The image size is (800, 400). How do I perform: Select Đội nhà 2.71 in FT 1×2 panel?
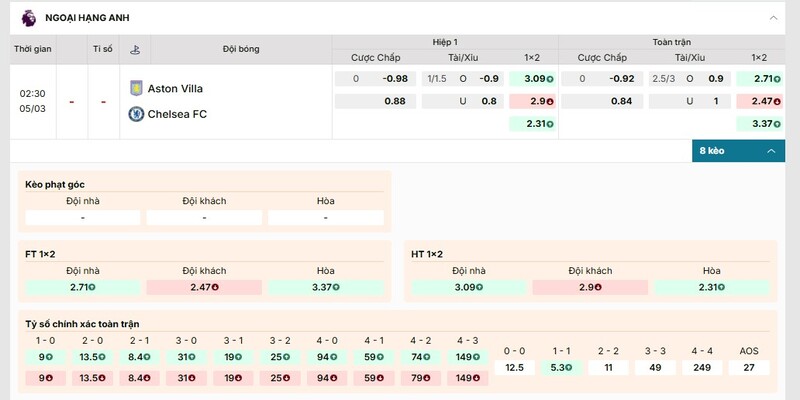tap(82, 288)
